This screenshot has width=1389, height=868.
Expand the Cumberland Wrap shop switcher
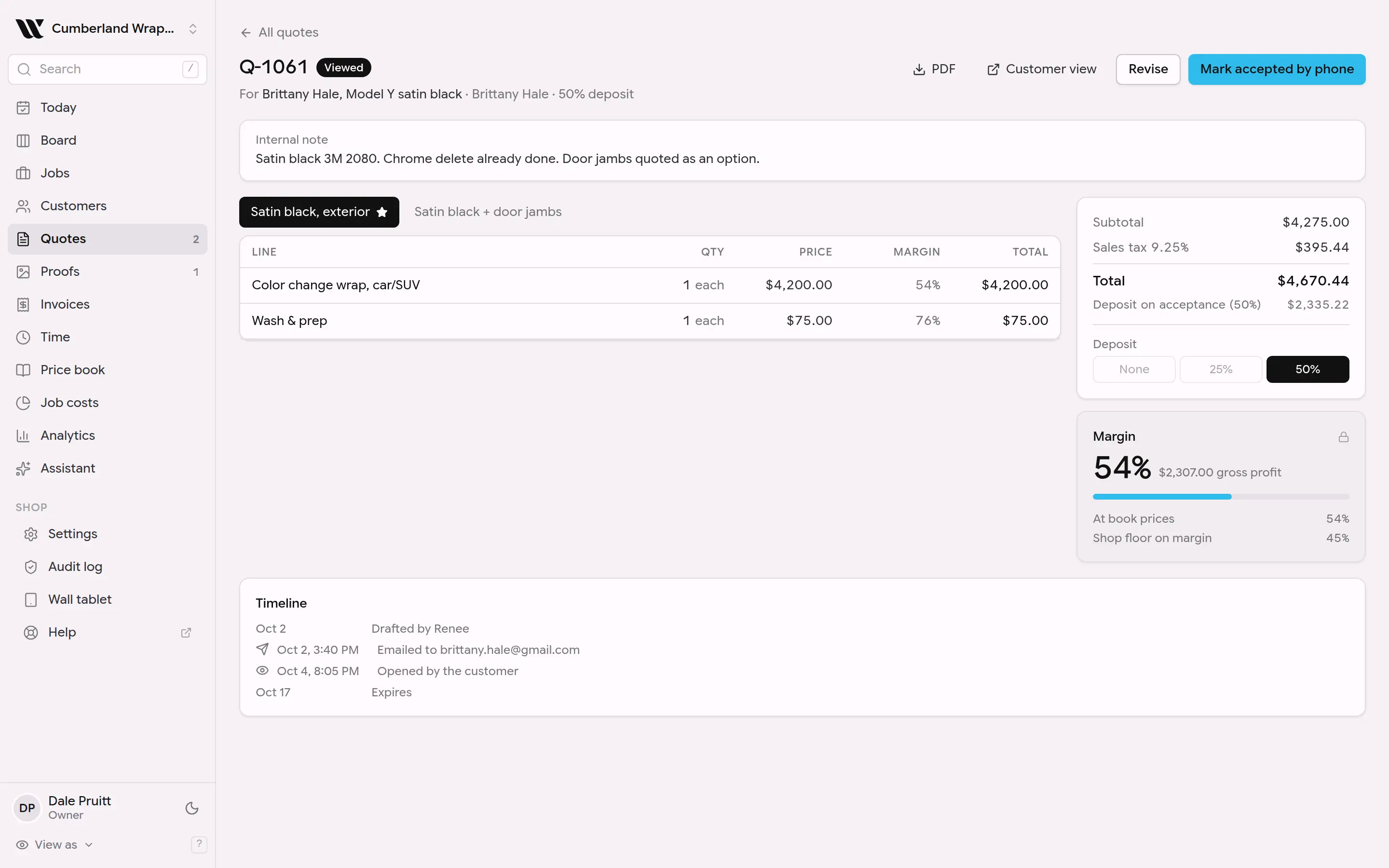[108, 28]
